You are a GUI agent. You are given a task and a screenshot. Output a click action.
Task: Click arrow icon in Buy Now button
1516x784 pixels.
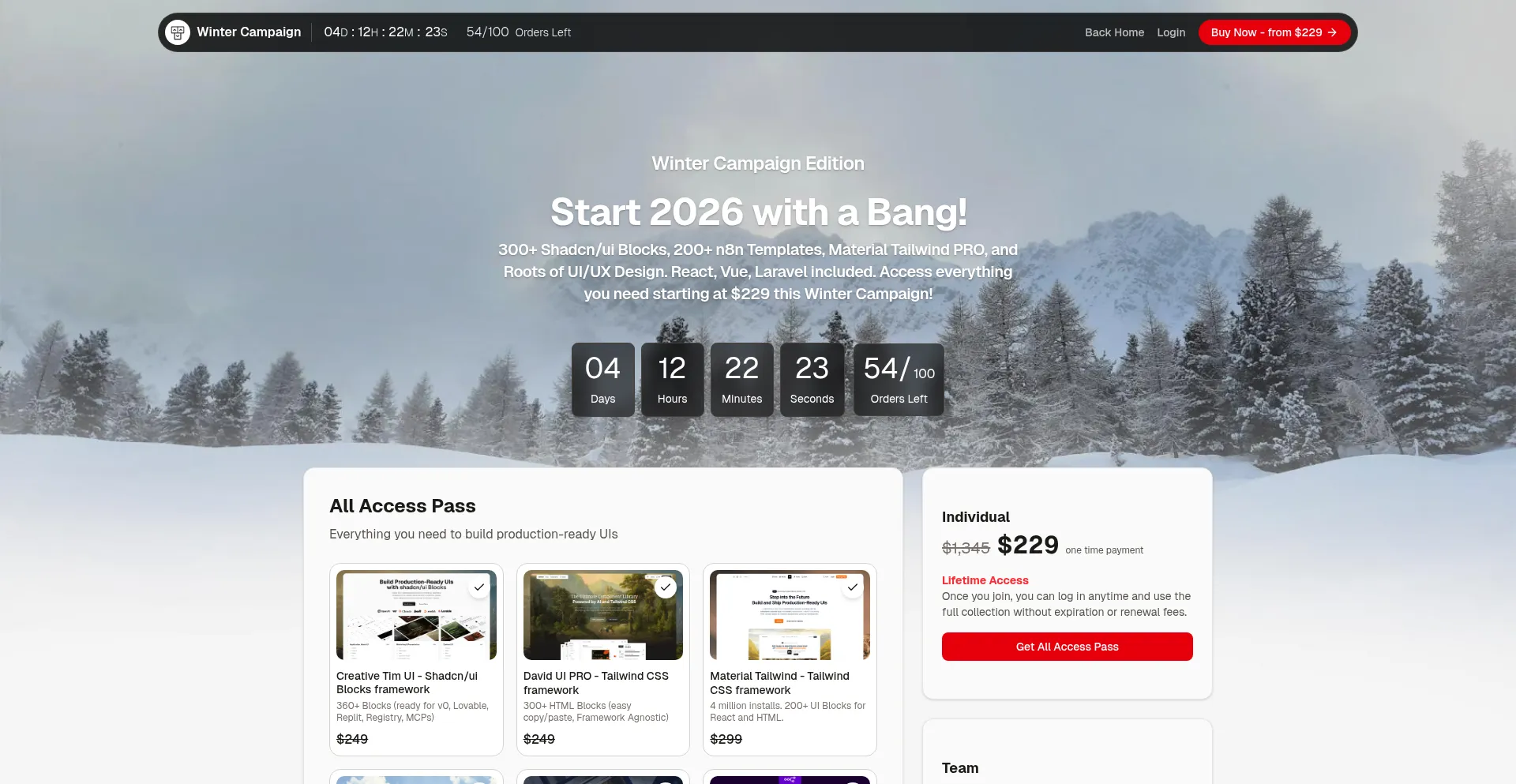pos(1332,32)
